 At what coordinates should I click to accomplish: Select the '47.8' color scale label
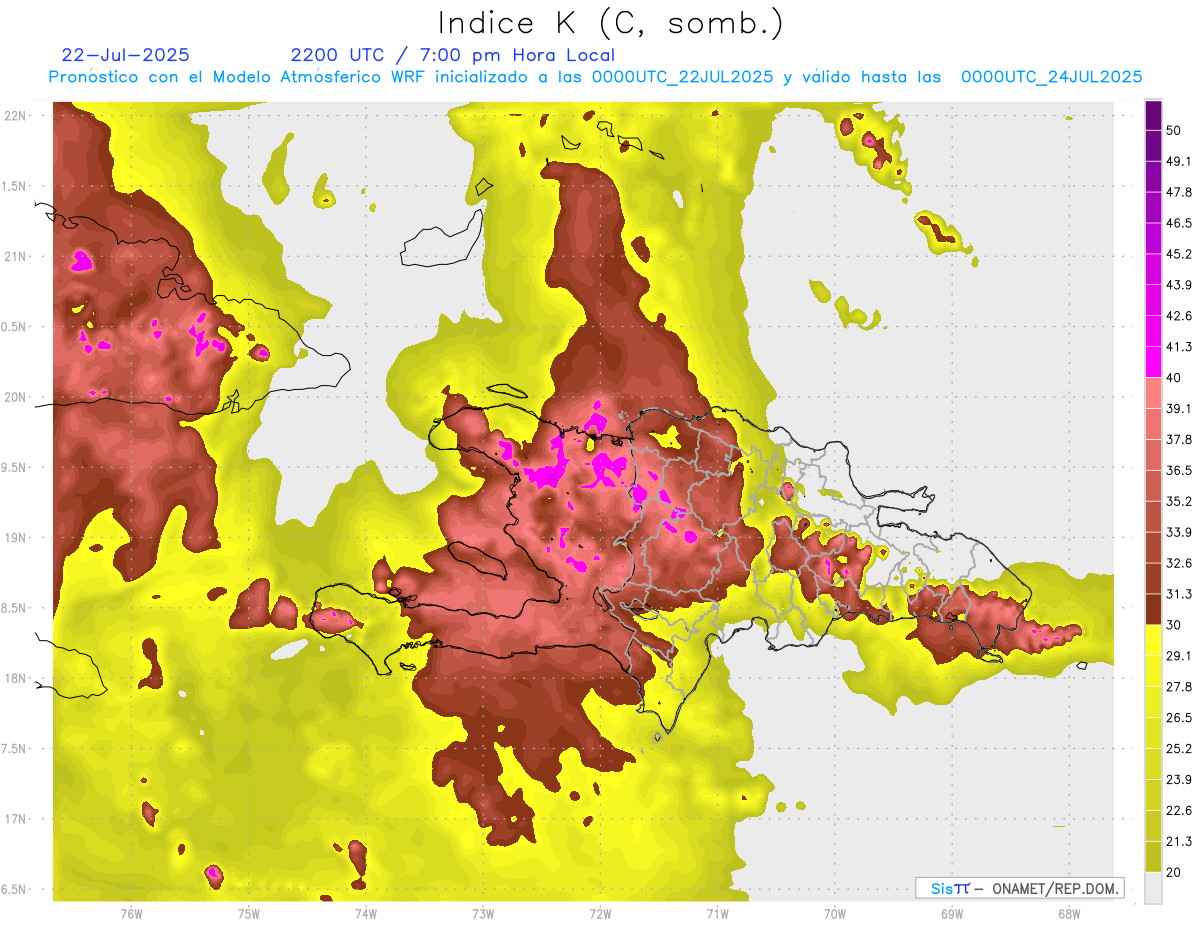coord(1179,192)
